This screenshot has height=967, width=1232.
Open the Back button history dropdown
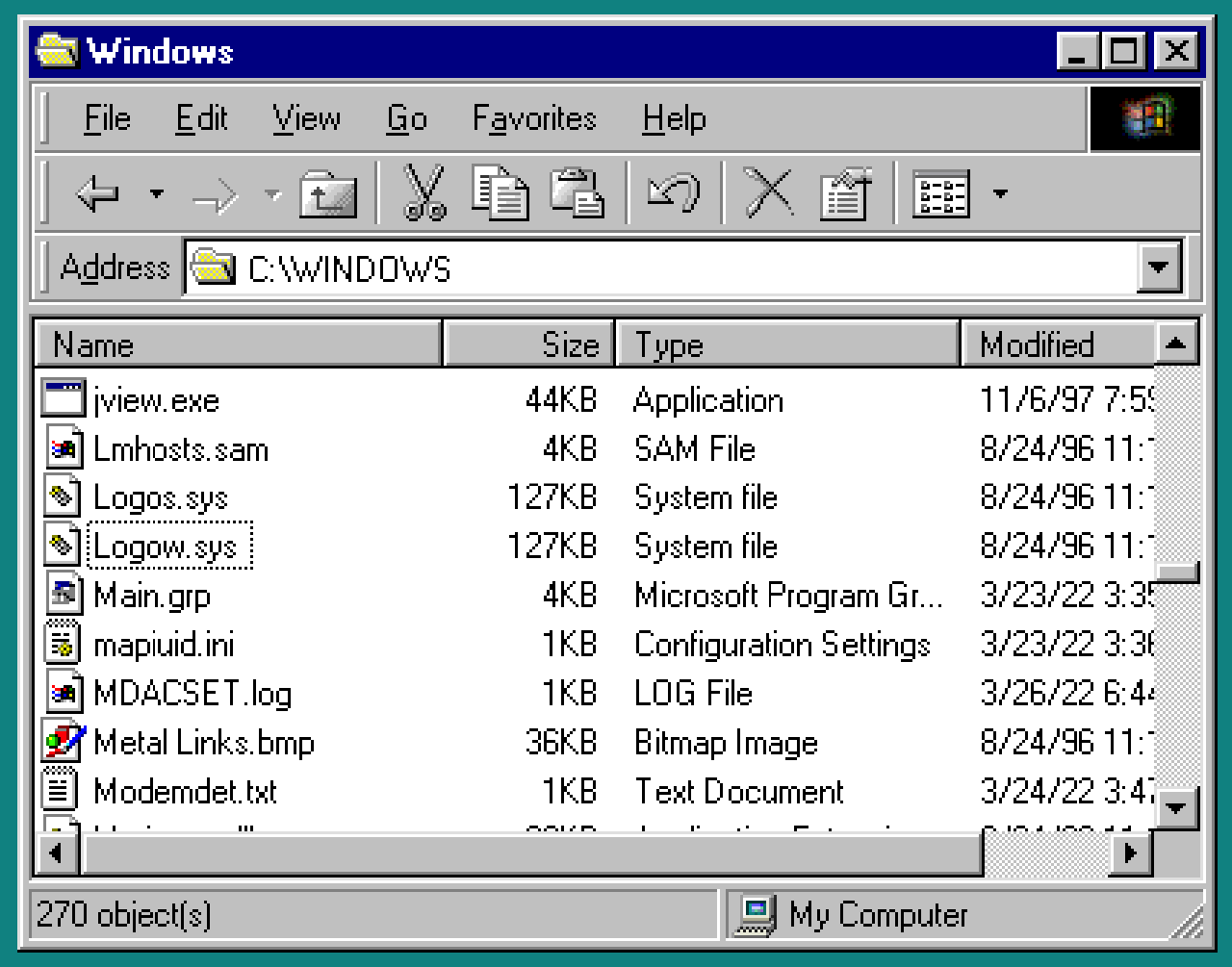154,192
